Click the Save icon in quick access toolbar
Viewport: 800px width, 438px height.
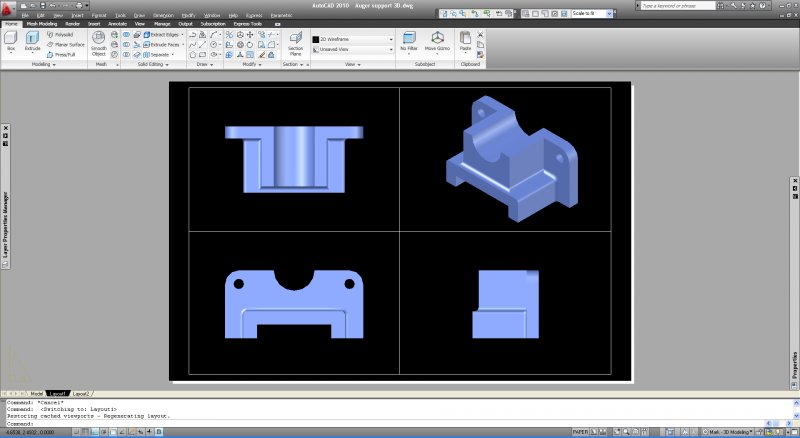point(42,6)
